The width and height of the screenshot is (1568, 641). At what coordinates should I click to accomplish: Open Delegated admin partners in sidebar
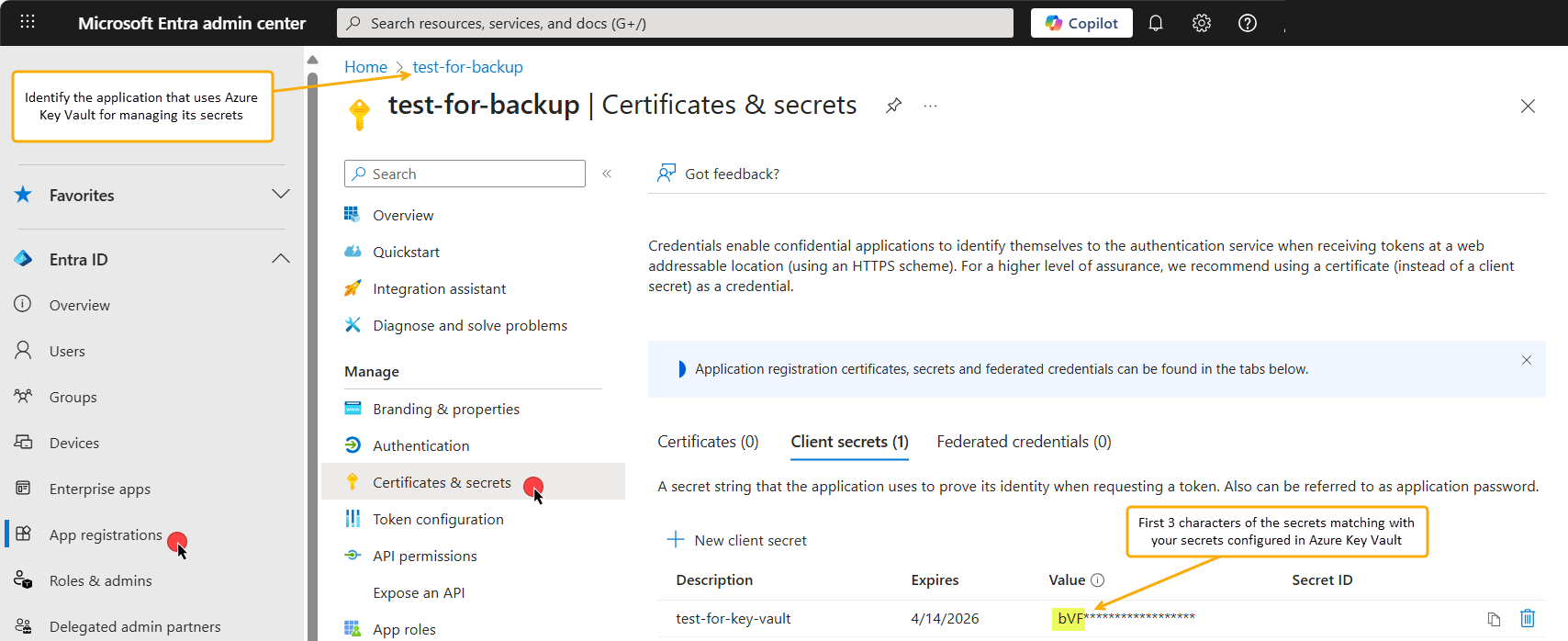(x=135, y=626)
